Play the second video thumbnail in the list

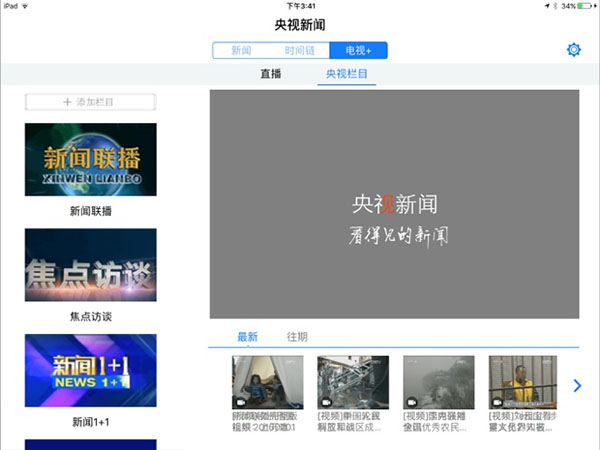click(353, 382)
